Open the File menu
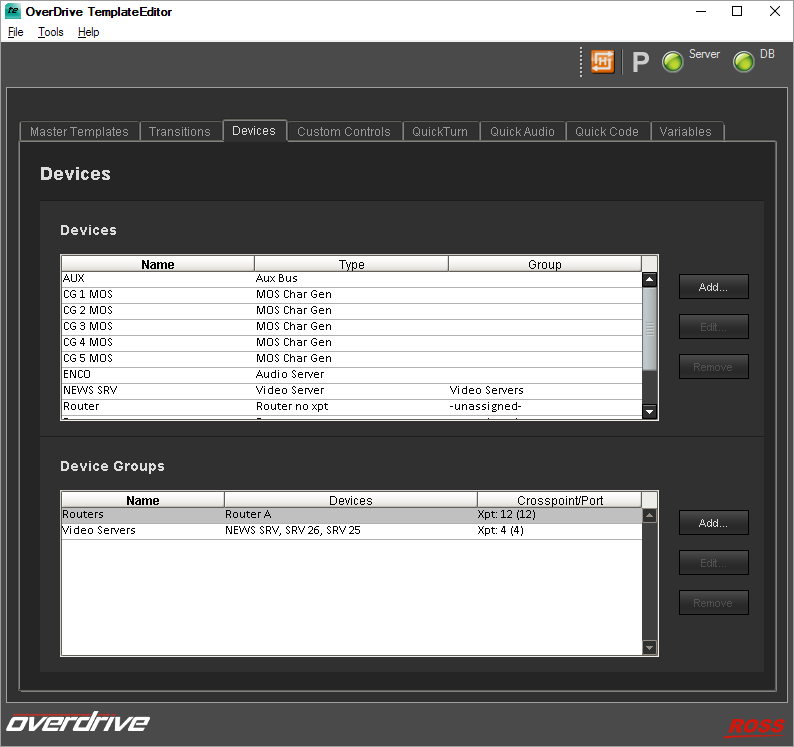 point(15,32)
